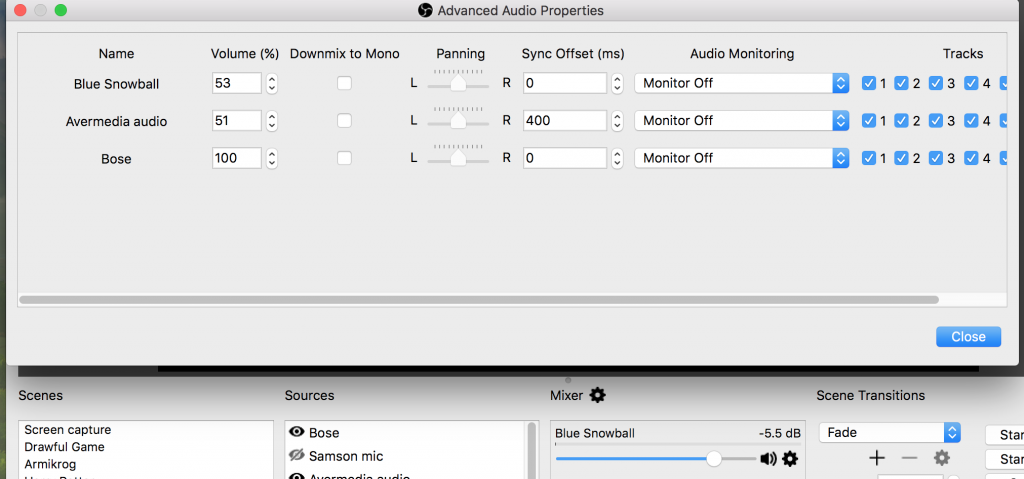Uncheck track 4 for Bose

pyautogui.click(x=971, y=158)
